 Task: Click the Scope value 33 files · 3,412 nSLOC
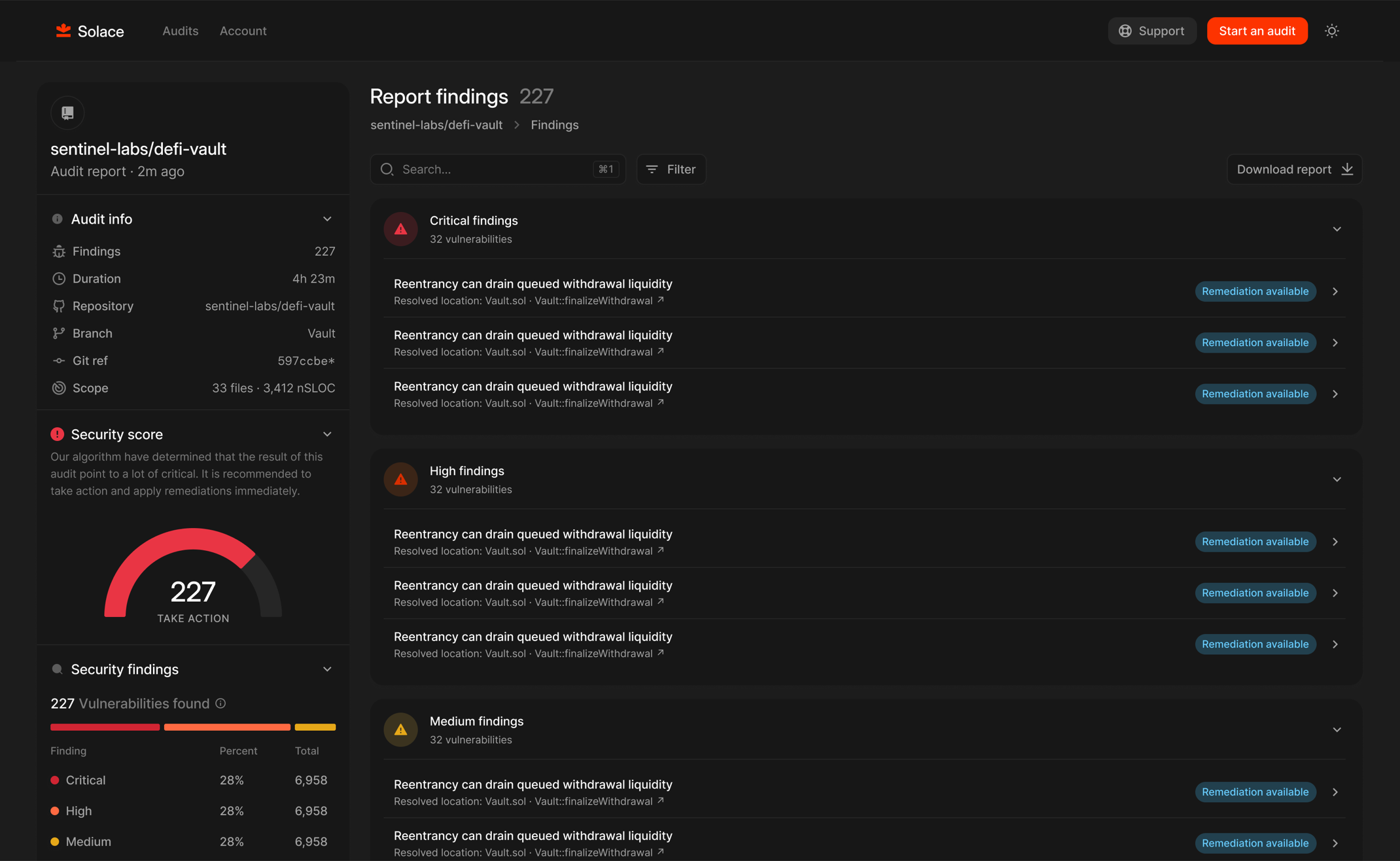click(273, 388)
